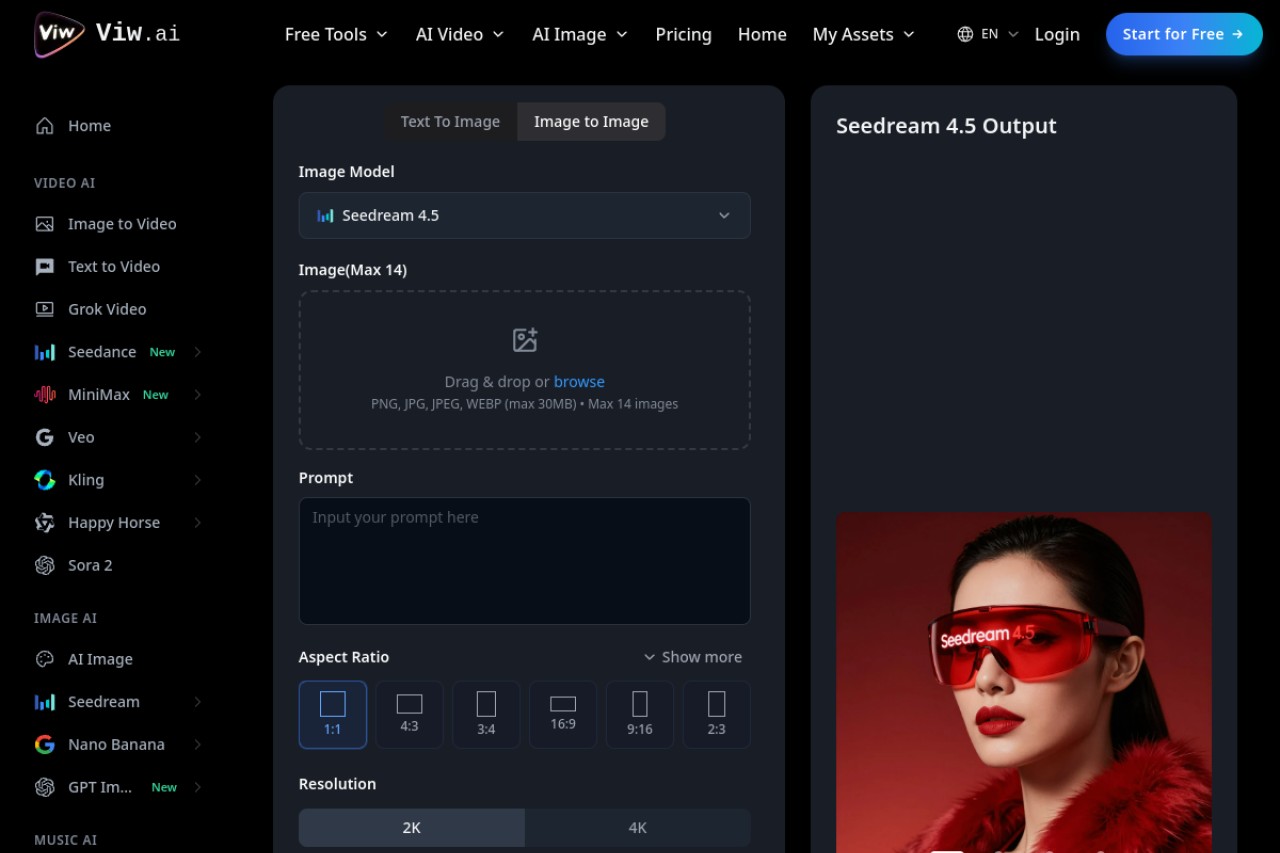Expand the Free Tools menu
This screenshot has height=853, width=1280.
tap(336, 34)
